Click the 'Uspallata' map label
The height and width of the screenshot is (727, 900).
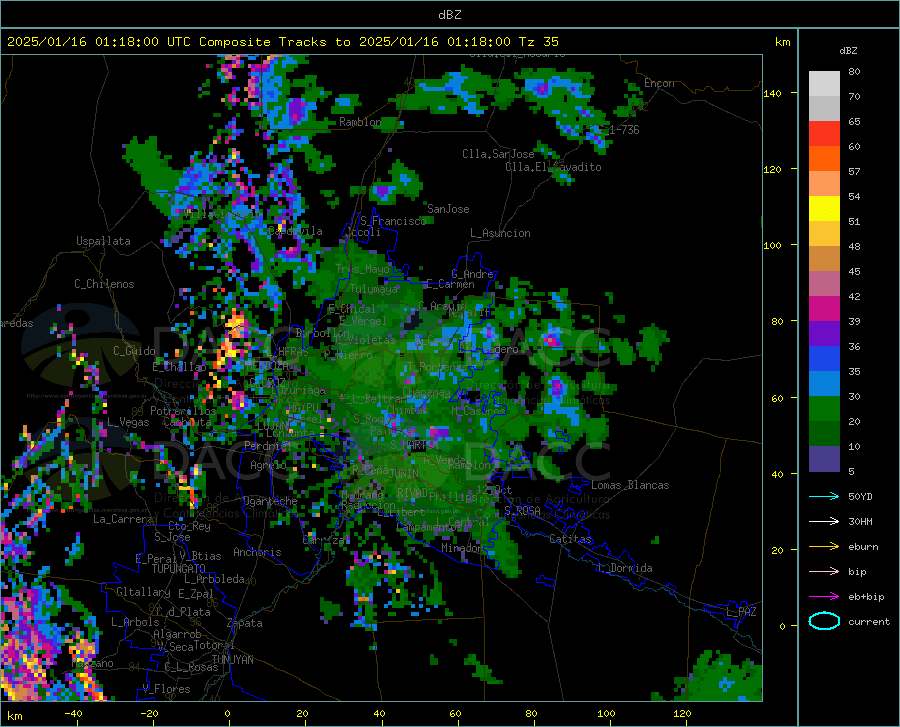click(103, 241)
